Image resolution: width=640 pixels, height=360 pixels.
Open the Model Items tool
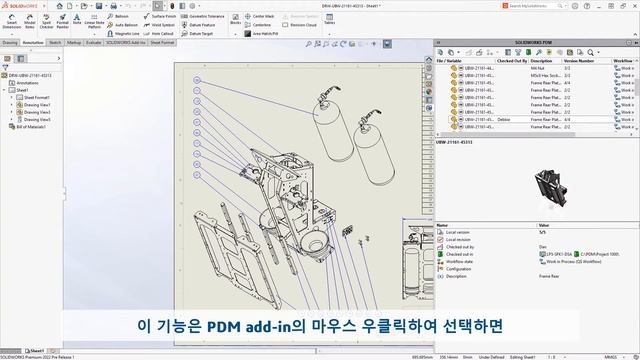pyautogui.click(x=30, y=21)
